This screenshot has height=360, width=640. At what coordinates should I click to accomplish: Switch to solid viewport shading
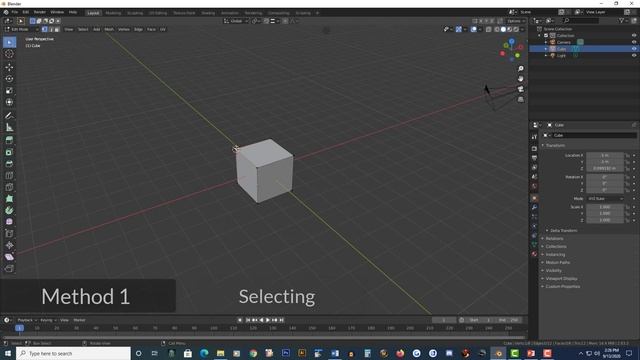point(503,29)
